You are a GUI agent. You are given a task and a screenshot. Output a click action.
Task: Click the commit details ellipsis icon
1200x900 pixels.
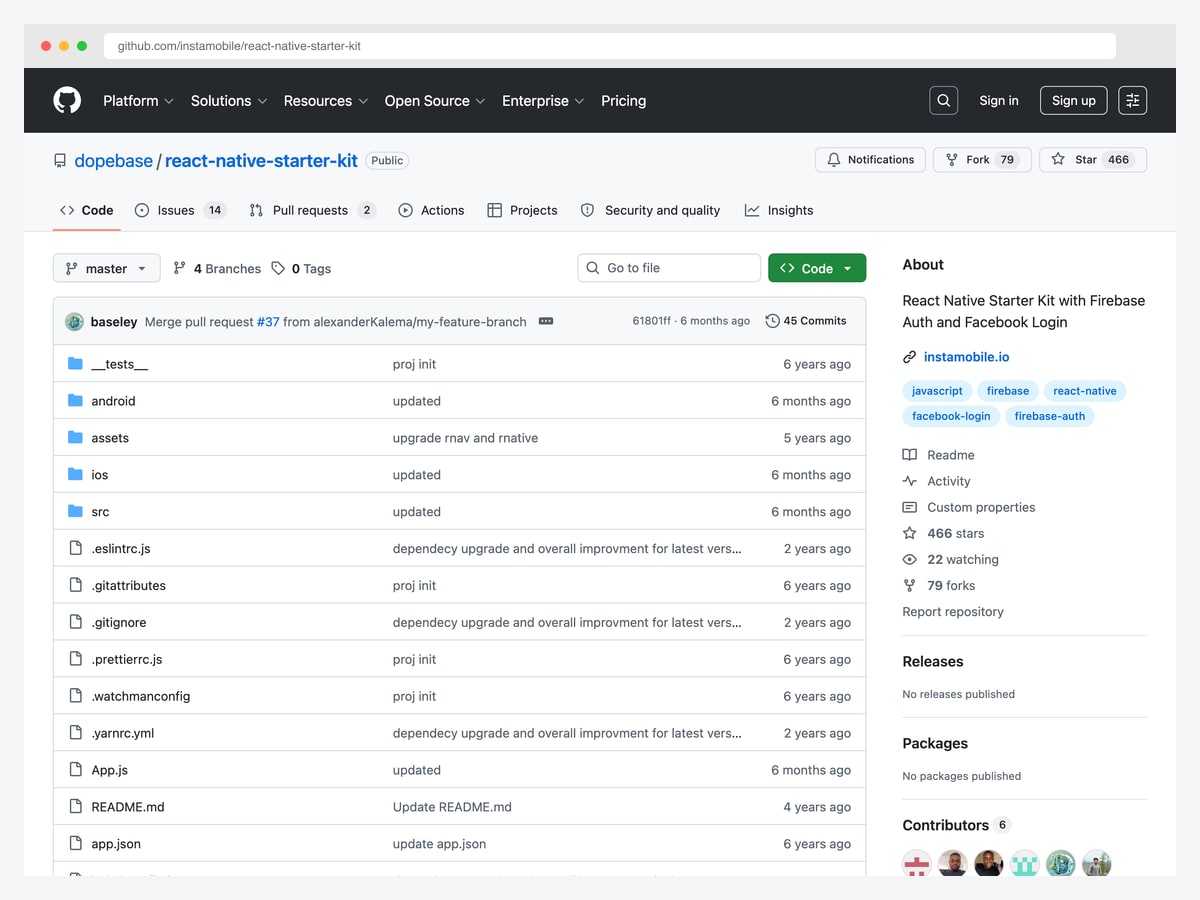click(546, 321)
